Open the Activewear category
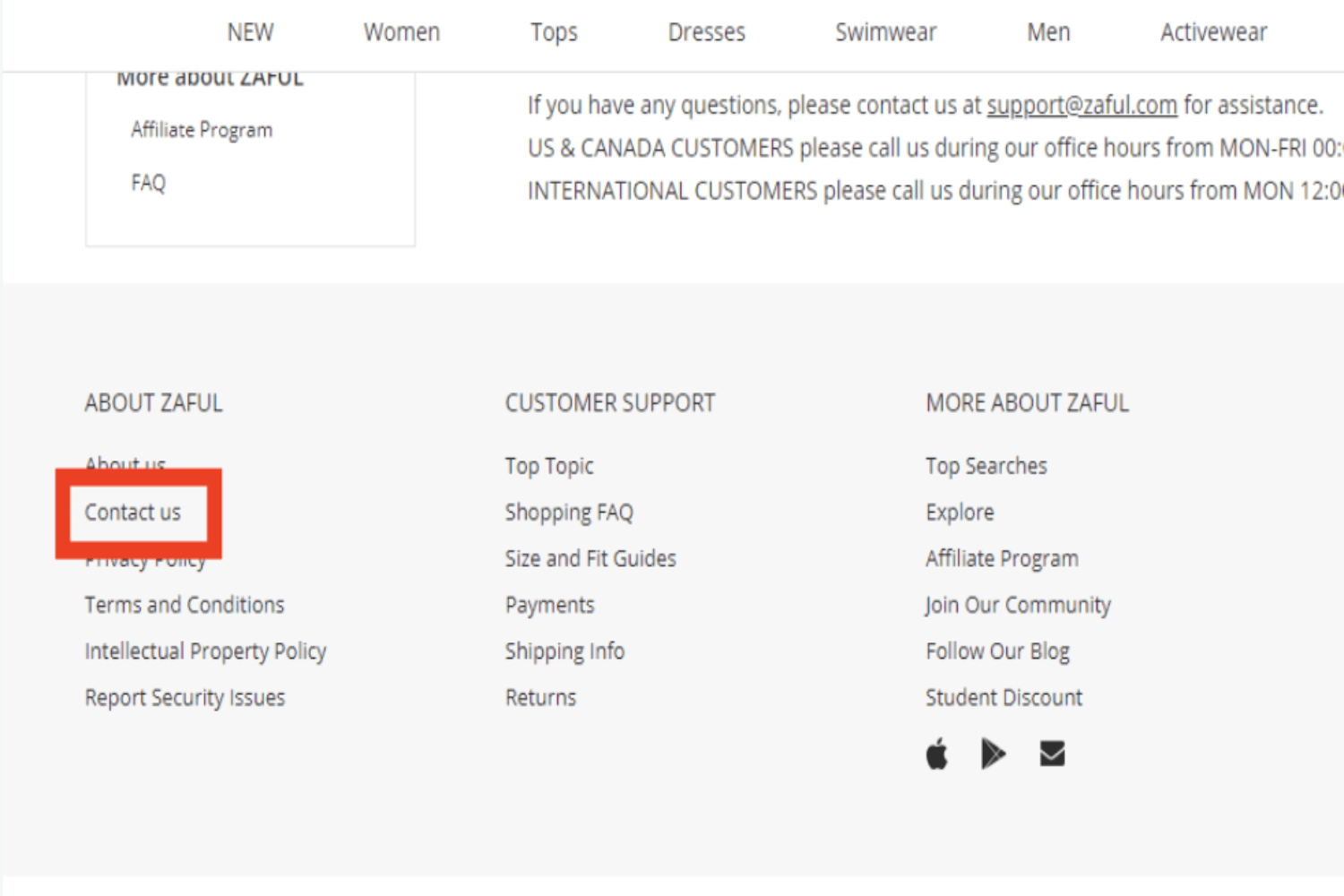Screen dimensions: 1344x896 1213,32
